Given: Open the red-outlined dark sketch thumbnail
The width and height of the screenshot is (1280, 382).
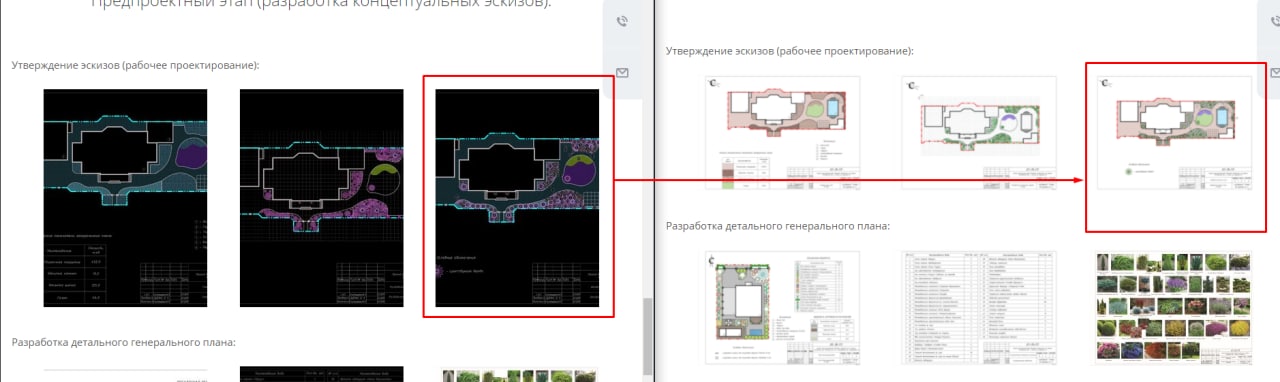Looking at the screenshot, I should tap(517, 198).
